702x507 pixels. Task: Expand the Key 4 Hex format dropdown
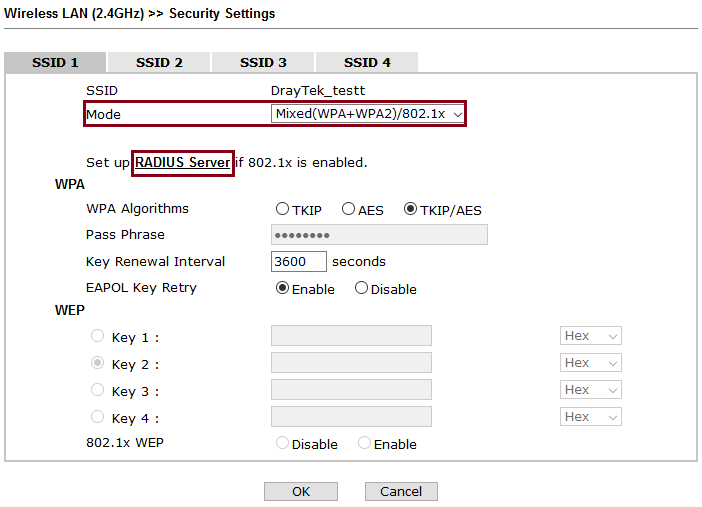(x=591, y=417)
